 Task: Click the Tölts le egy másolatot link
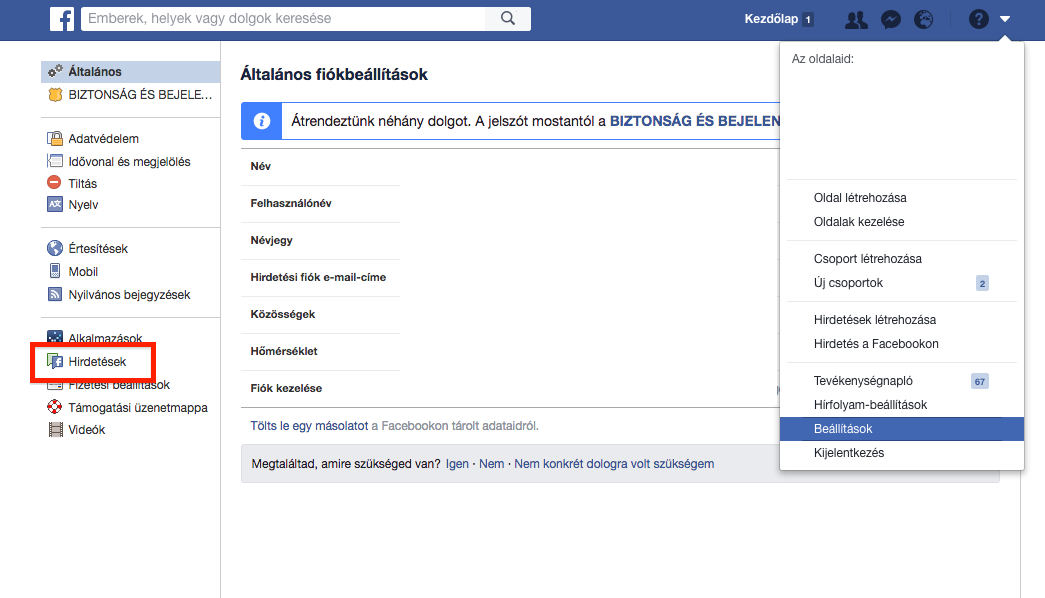tap(309, 426)
